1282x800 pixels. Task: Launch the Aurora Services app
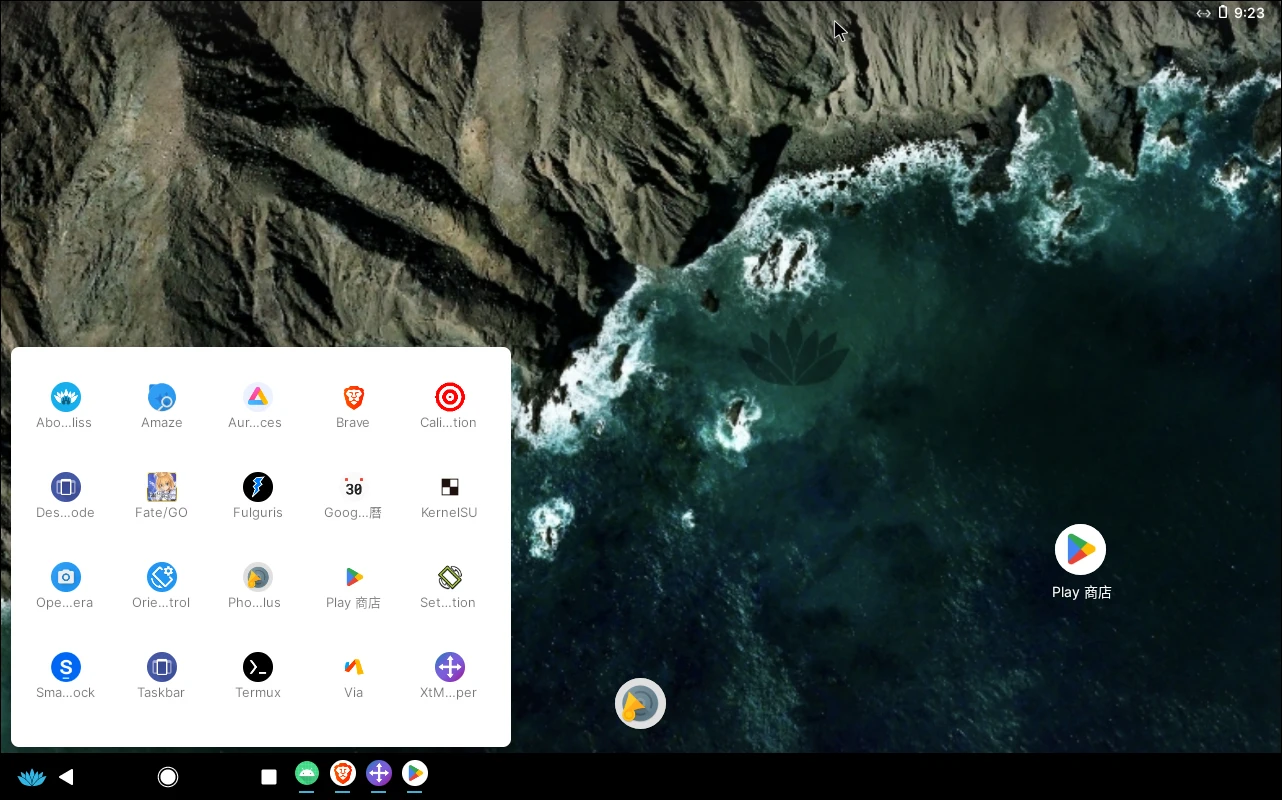point(258,398)
